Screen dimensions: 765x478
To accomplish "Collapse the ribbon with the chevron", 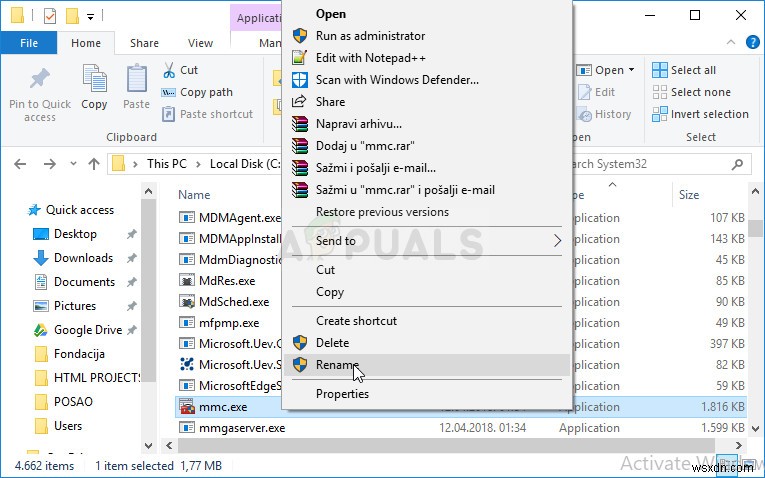I will (730, 42).
